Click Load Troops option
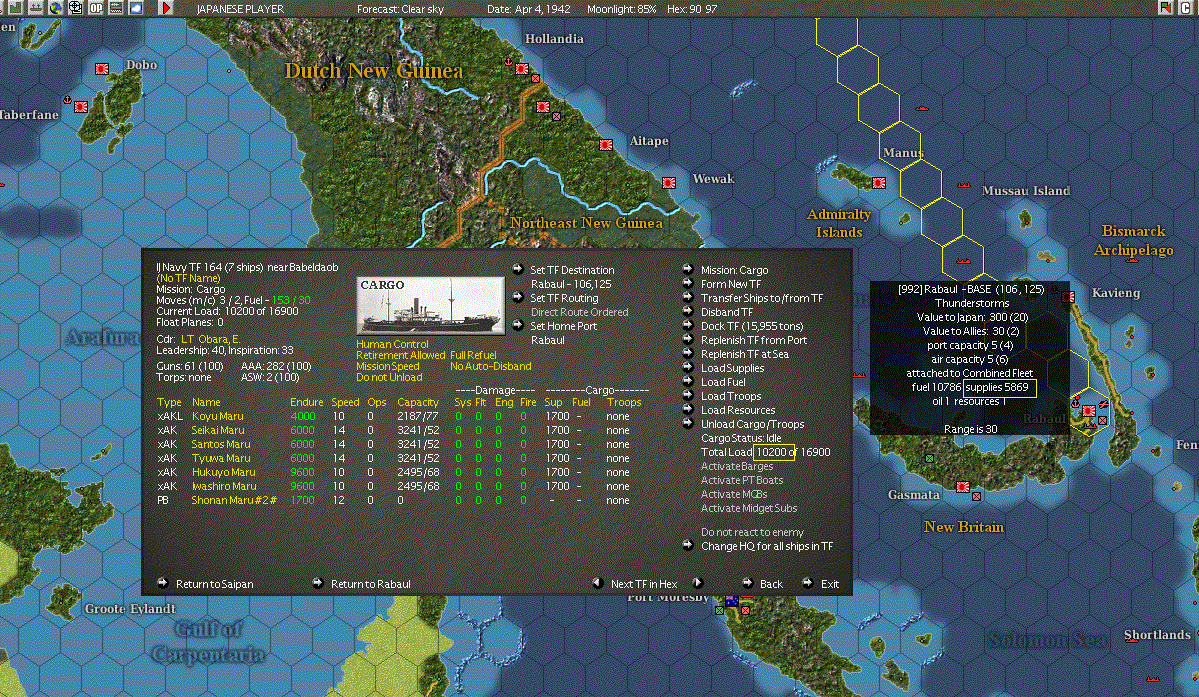 [731, 396]
